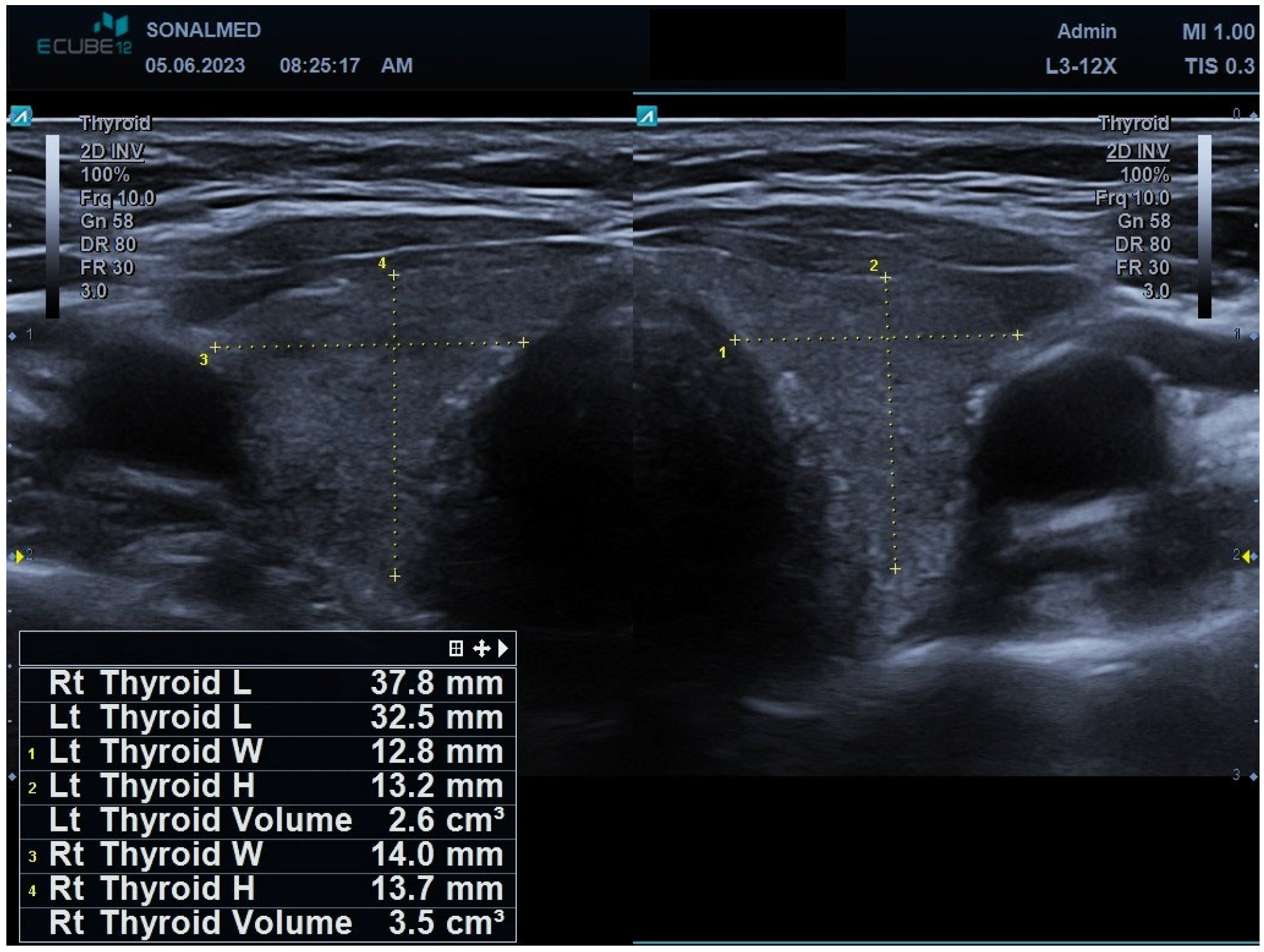This screenshot has width=1264, height=952.
Task: Select caliper 4 top cross on left image
Action: pos(394,275)
